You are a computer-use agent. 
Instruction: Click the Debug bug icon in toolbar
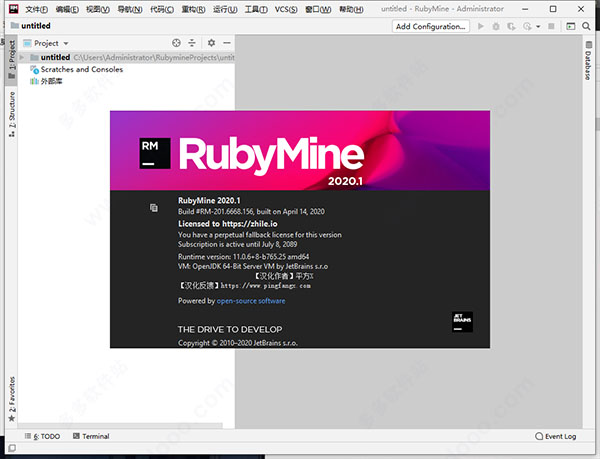(x=496, y=26)
